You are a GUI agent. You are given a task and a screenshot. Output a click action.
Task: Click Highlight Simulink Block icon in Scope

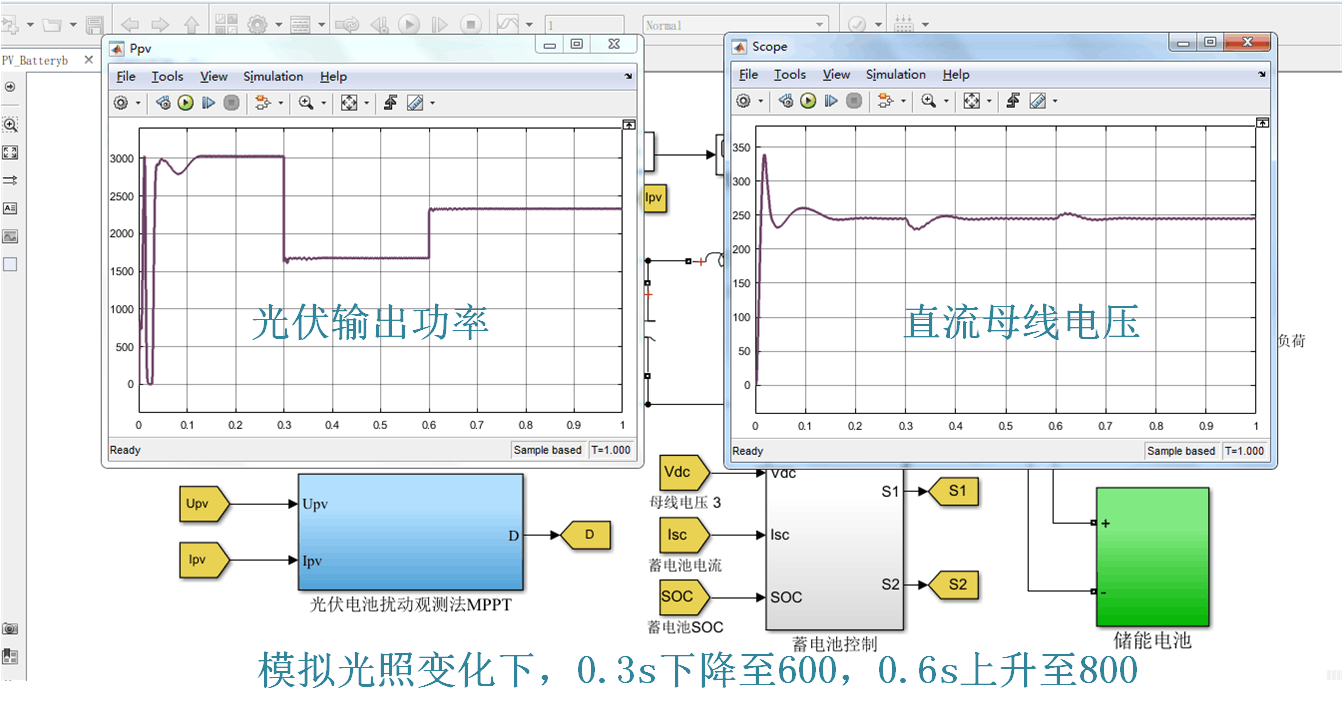click(x=884, y=100)
